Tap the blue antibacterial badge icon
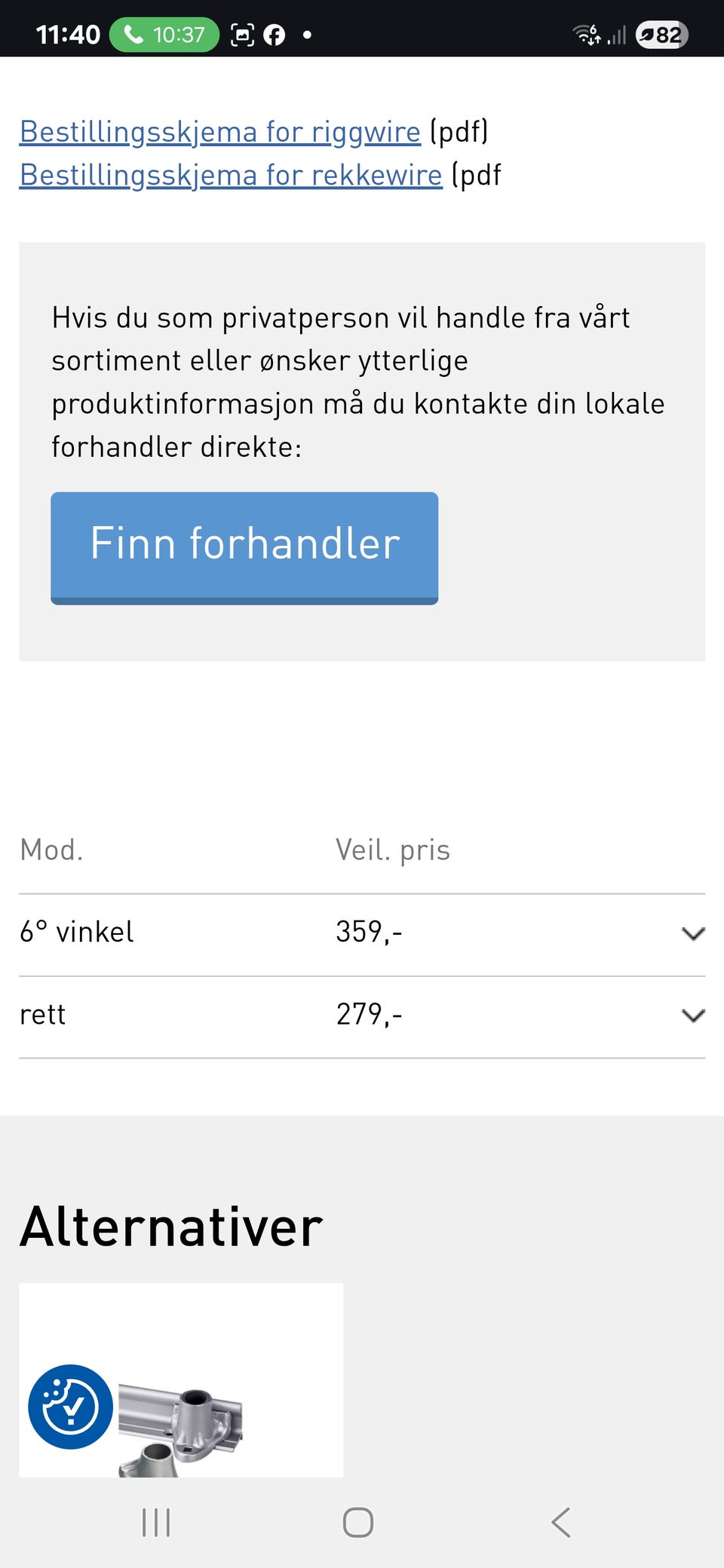The width and height of the screenshot is (724, 1568). tap(70, 1406)
